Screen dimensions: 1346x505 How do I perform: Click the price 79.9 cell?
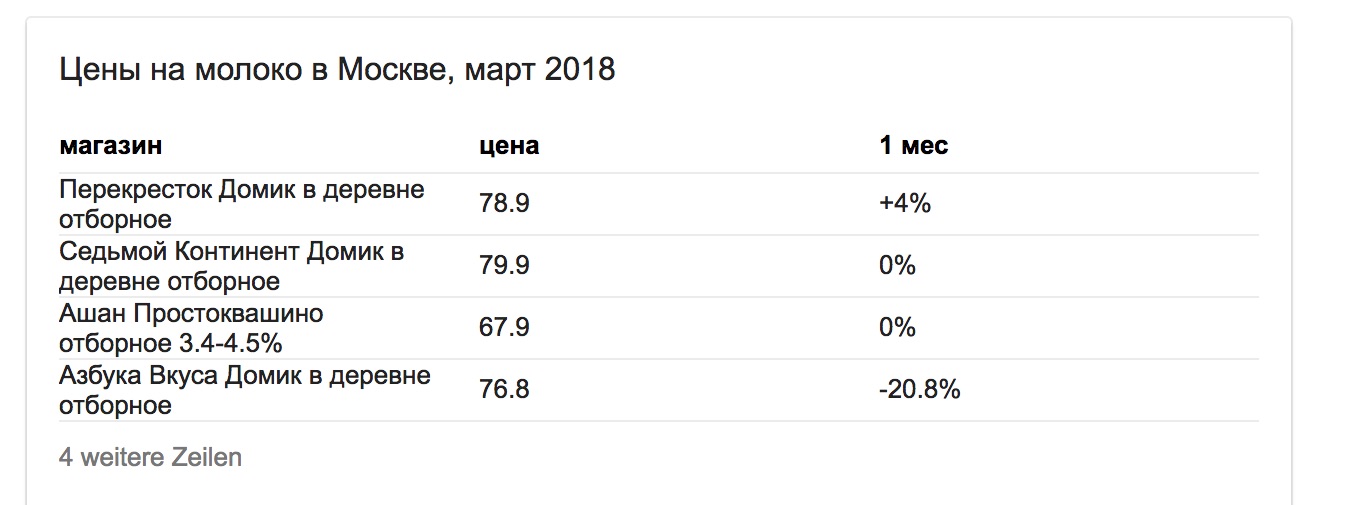(x=504, y=266)
